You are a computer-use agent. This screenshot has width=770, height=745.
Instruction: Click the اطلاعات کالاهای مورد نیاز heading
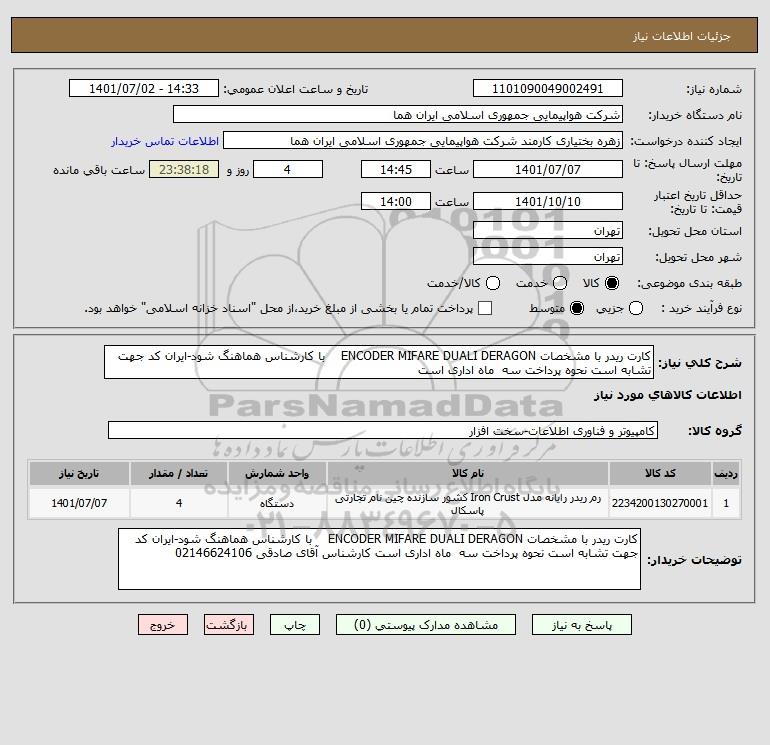tap(668, 395)
